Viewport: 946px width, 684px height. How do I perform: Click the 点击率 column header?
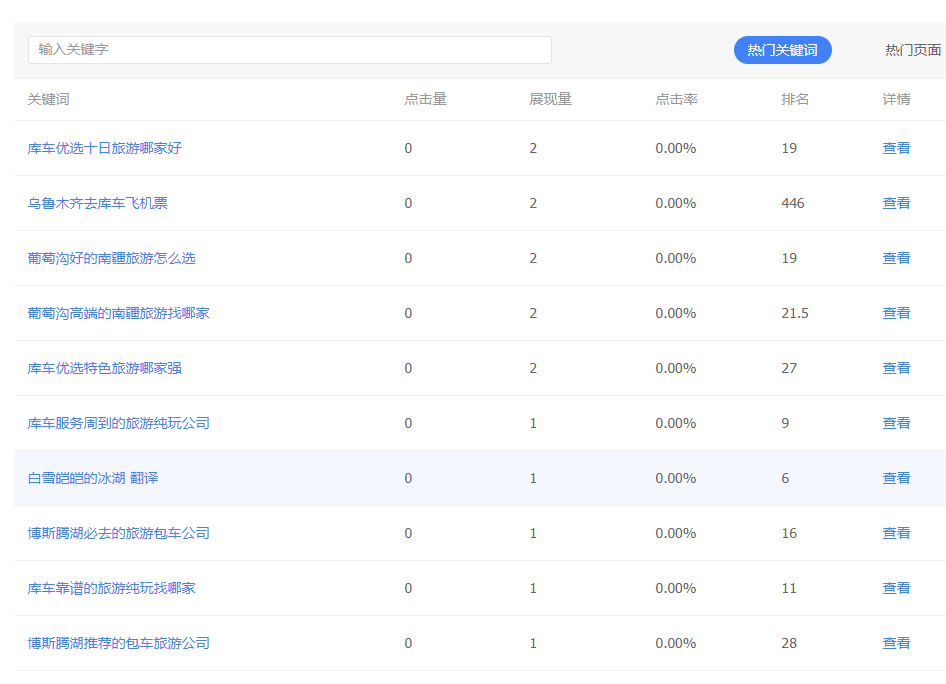click(x=676, y=100)
